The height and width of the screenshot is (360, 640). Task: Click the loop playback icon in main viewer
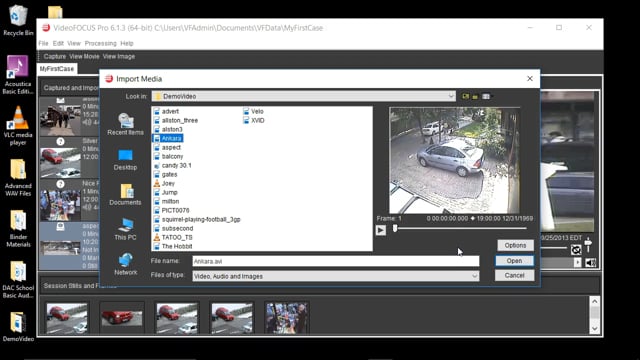click(576, 250)
